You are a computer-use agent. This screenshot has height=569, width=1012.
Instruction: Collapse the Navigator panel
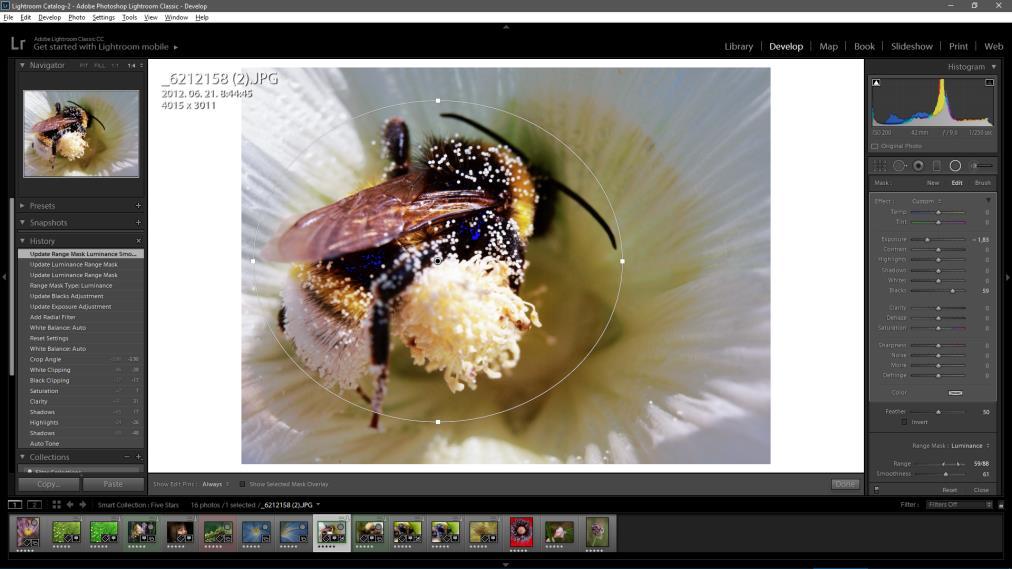tap(22, 65)
